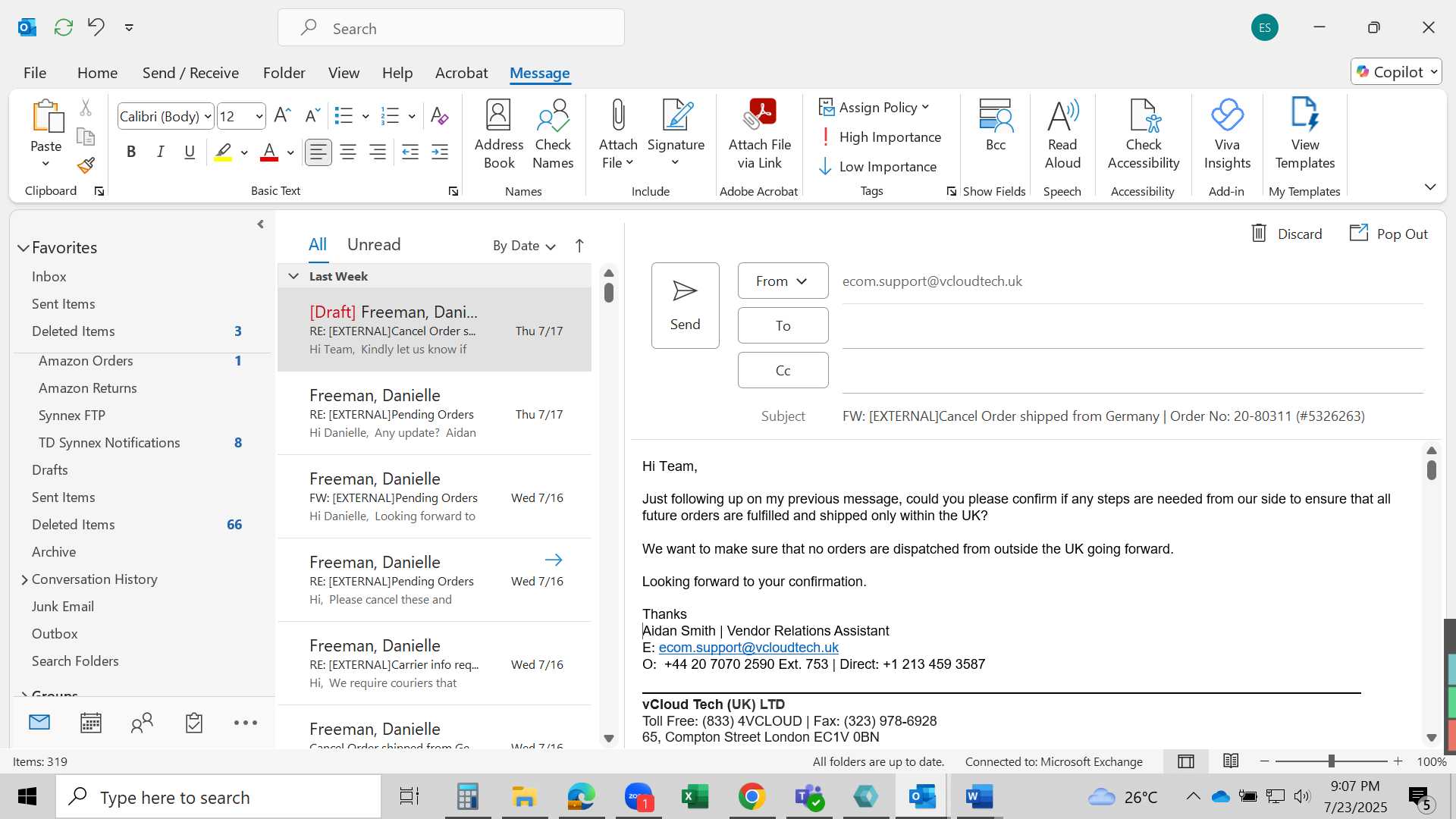
Task: Open View Templates
Action: coord(1305,135)
